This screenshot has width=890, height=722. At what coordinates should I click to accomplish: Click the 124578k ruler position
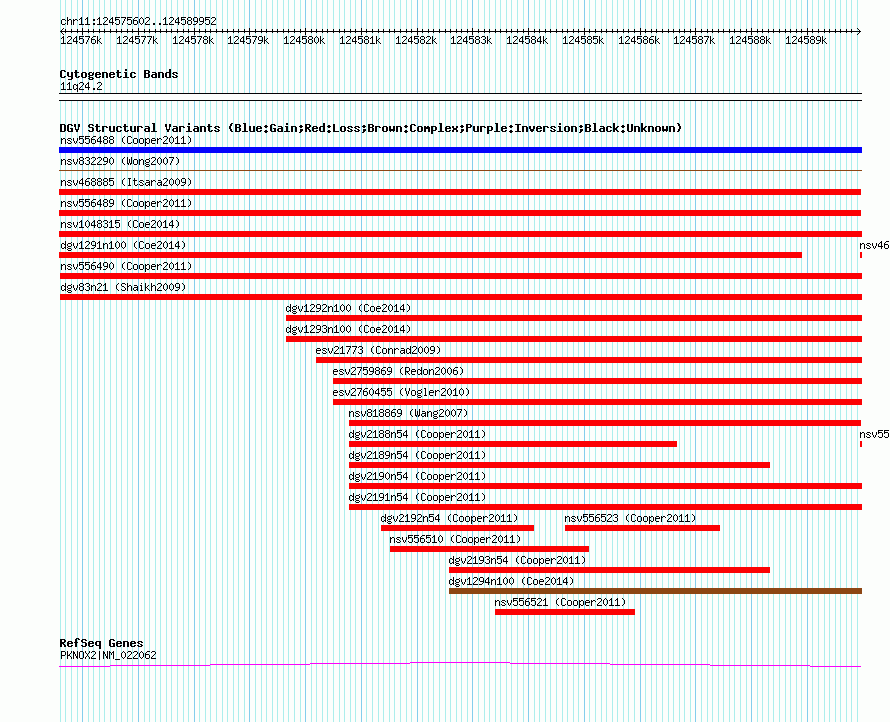tap(193, 40)
